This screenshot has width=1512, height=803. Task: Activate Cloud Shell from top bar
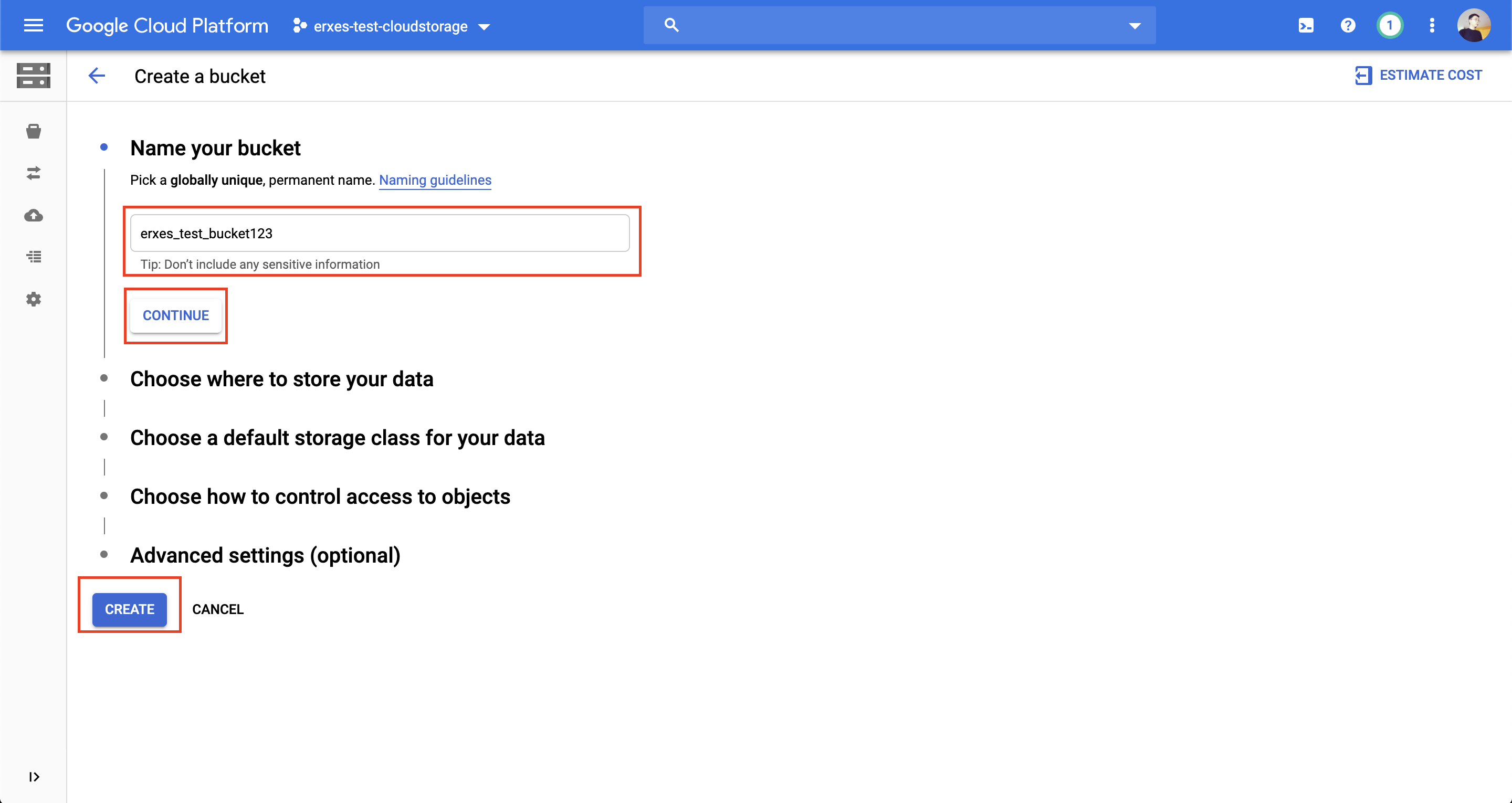(x=1306, y=25)
